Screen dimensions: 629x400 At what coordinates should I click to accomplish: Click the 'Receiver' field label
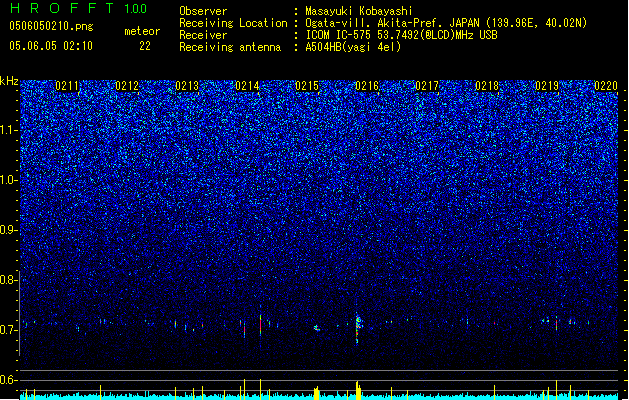(203, 35)
